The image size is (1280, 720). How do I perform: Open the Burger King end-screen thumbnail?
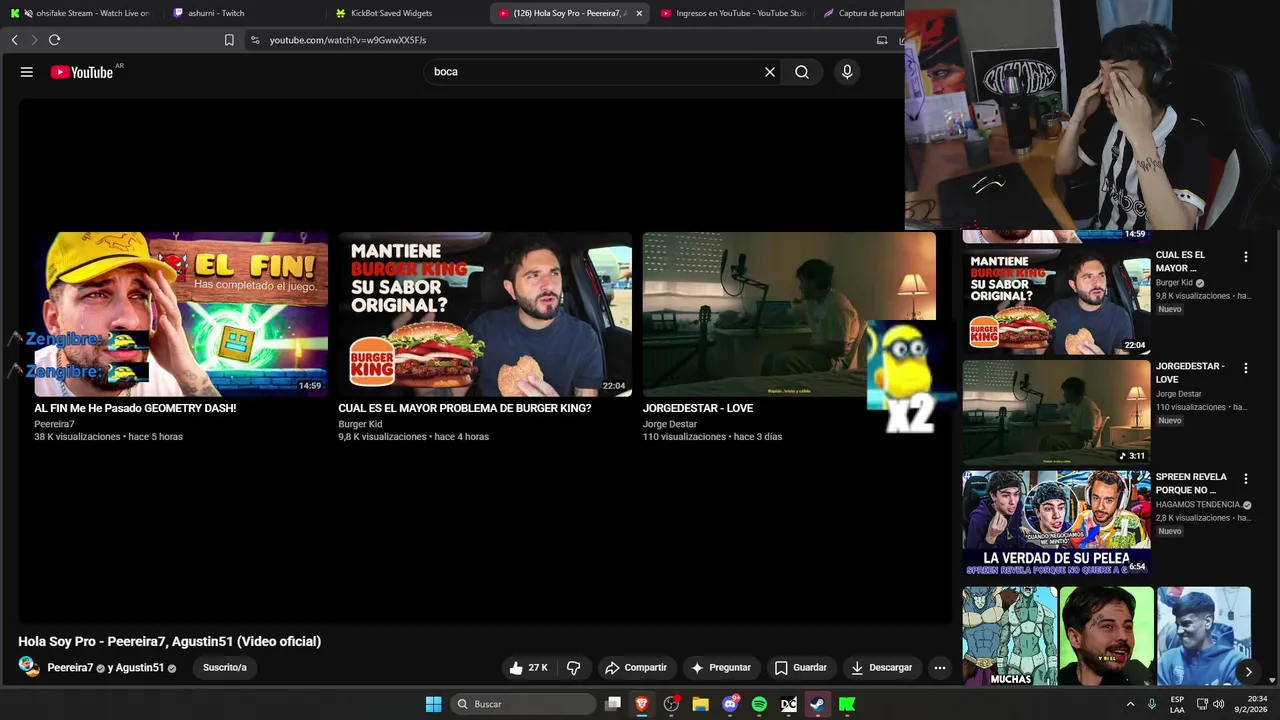pos(485,315)
